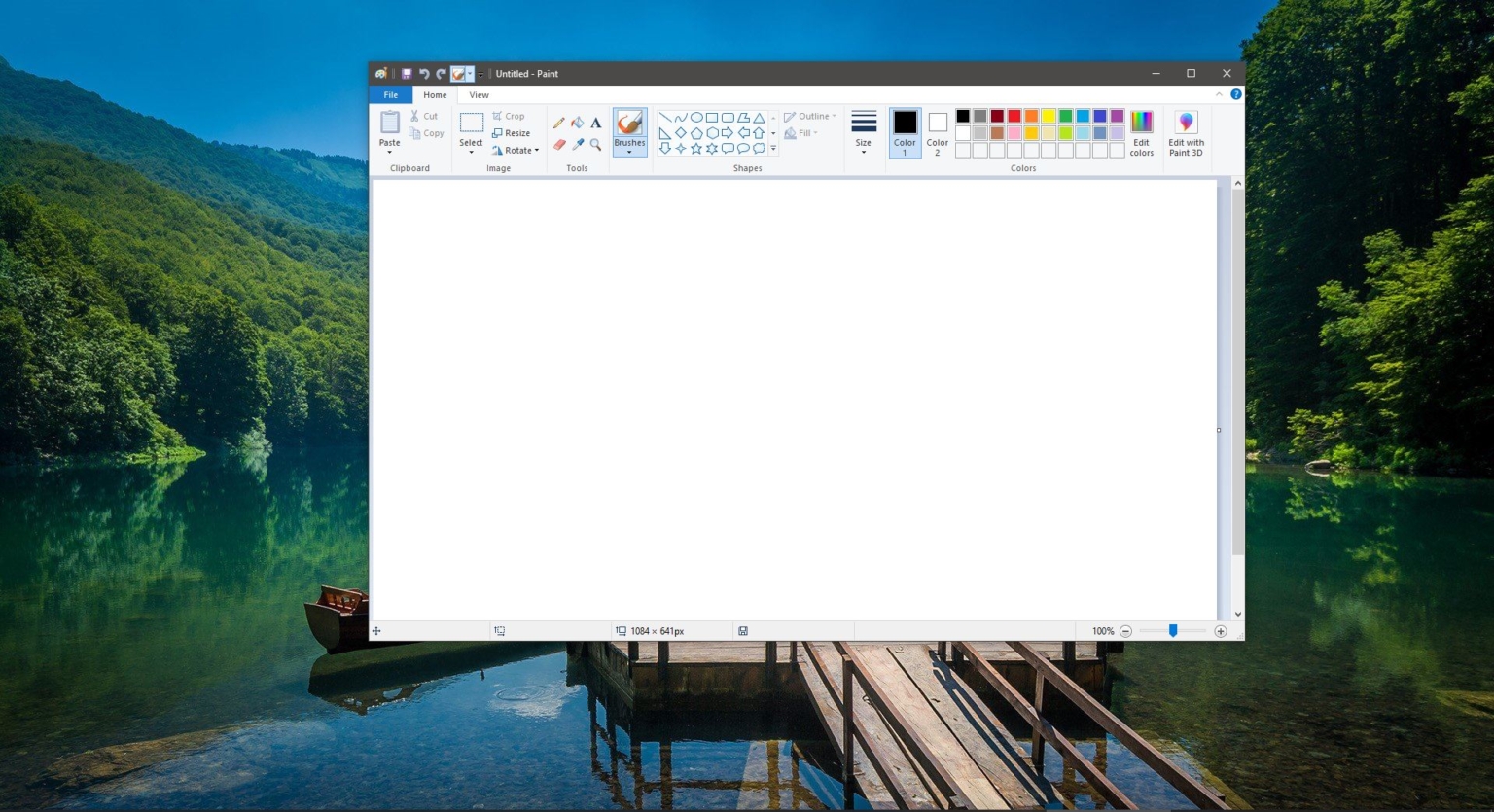The width and height of the screenshot is (1494, 812).
Task: Switch to the View tab
Action: 479,94
